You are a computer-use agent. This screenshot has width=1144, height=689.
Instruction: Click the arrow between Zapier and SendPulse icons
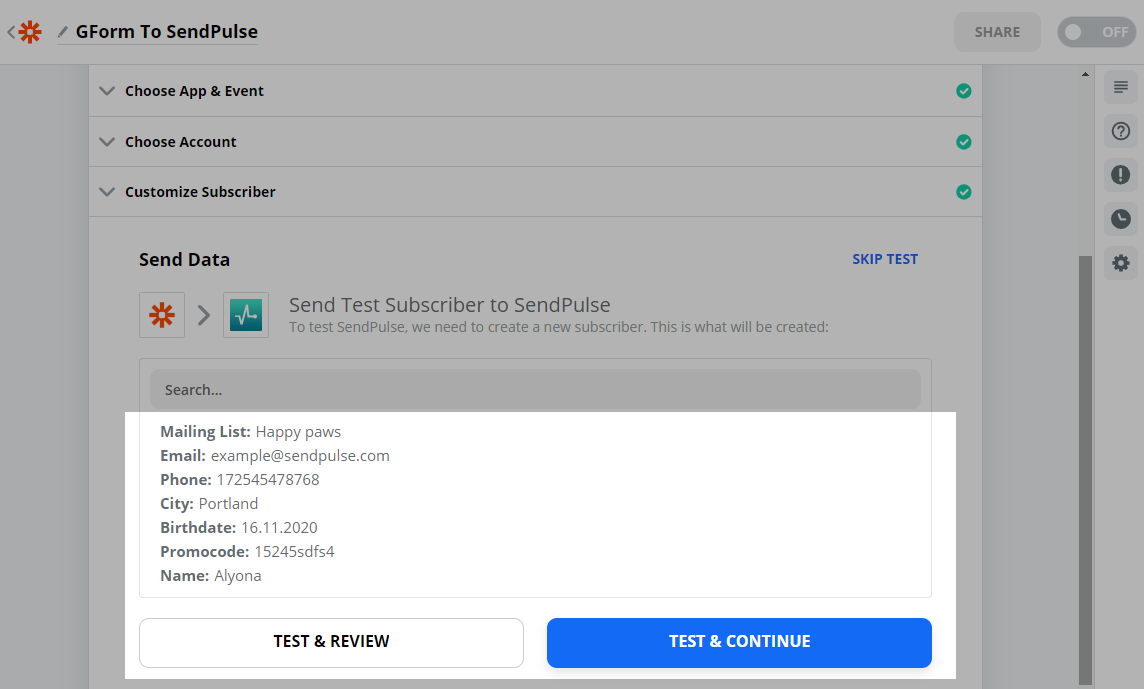tap(204, 315)
